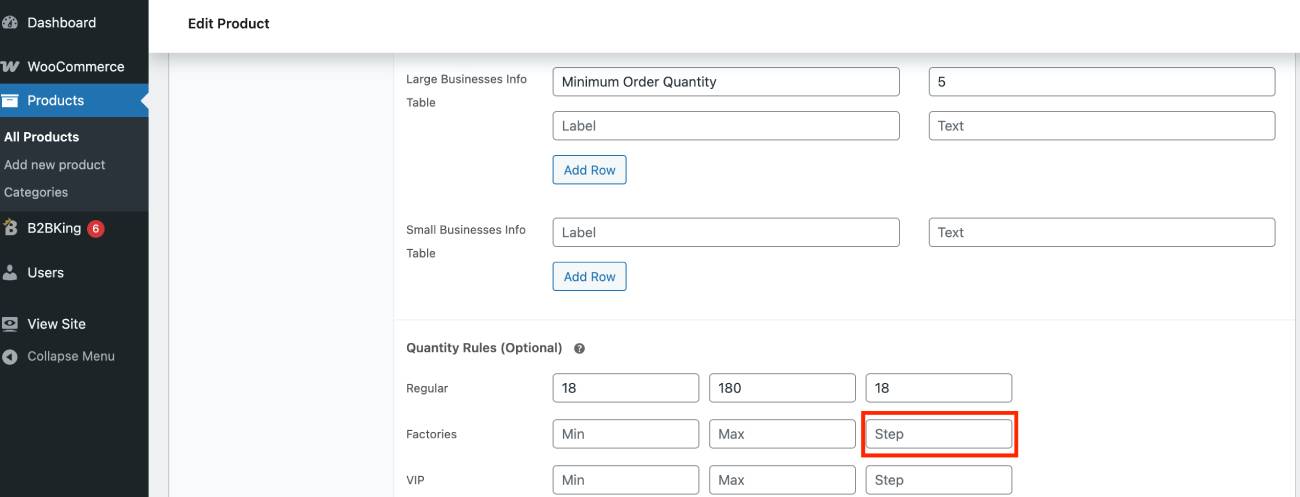This screenshot has width=1300, height=497.
Task: Click the Quantity Rules help question icon
Action: pyautogui.click(x=579, y=349)
